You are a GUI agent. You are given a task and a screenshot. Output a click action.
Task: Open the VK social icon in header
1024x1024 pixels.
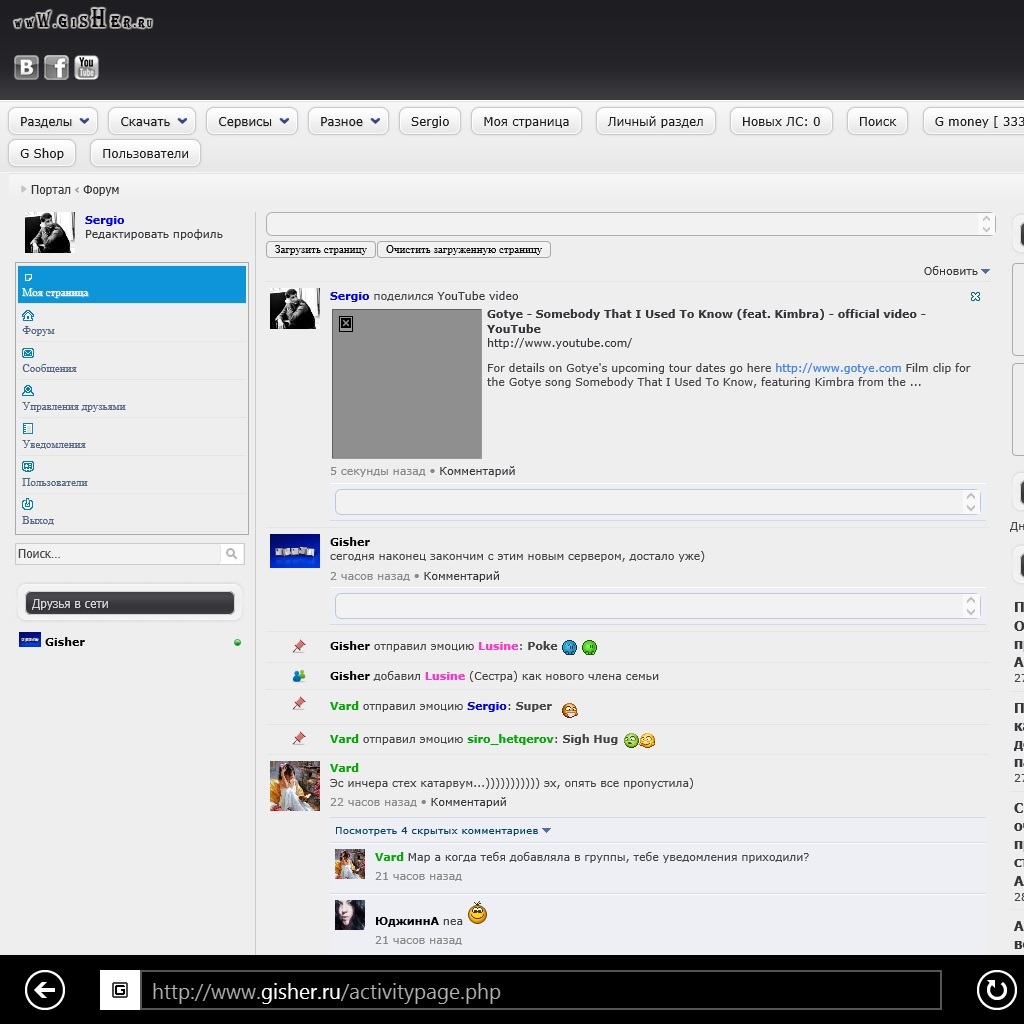tap(26, 67)
